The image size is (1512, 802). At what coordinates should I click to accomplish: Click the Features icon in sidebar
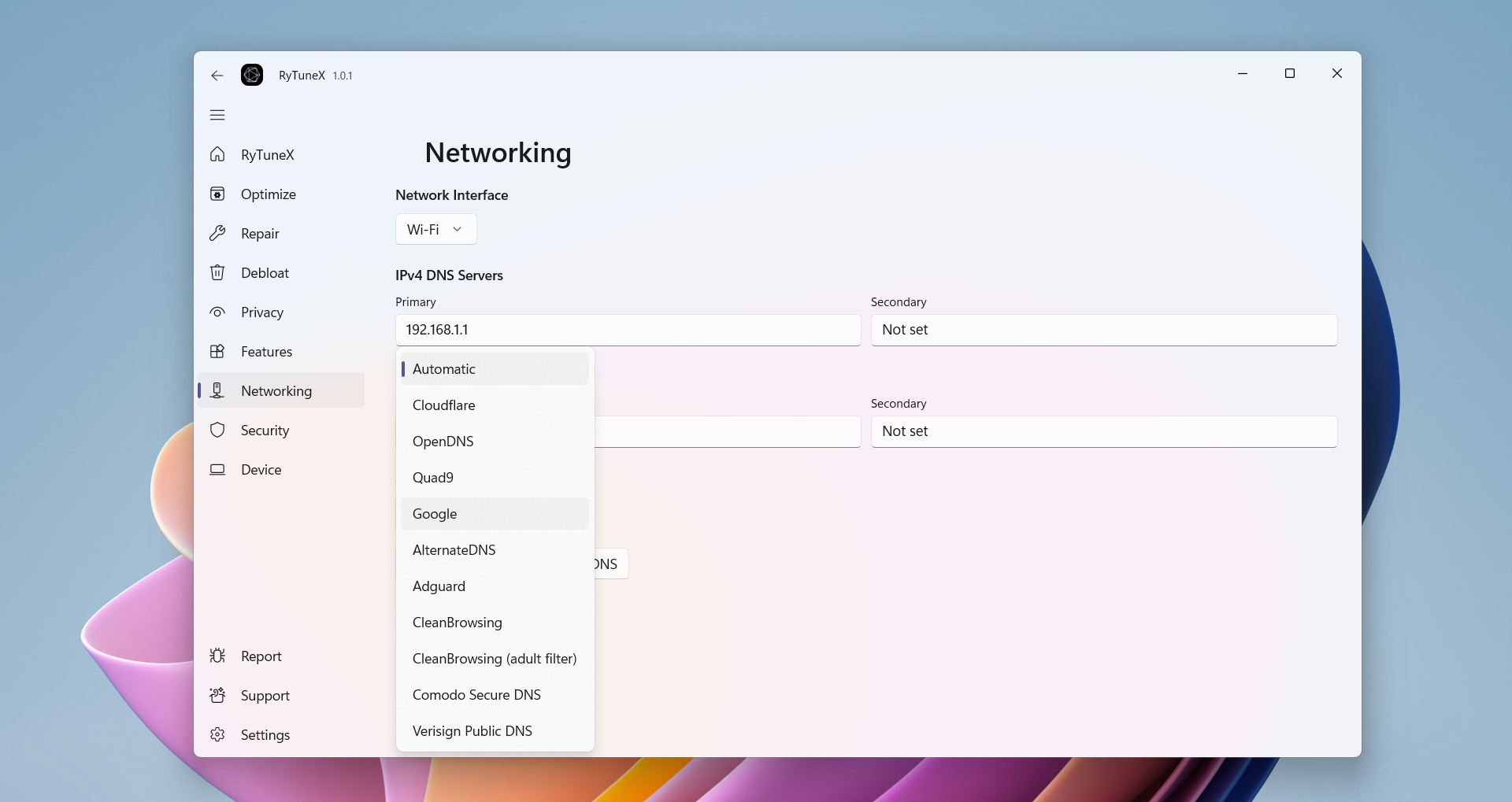(217, 351)
